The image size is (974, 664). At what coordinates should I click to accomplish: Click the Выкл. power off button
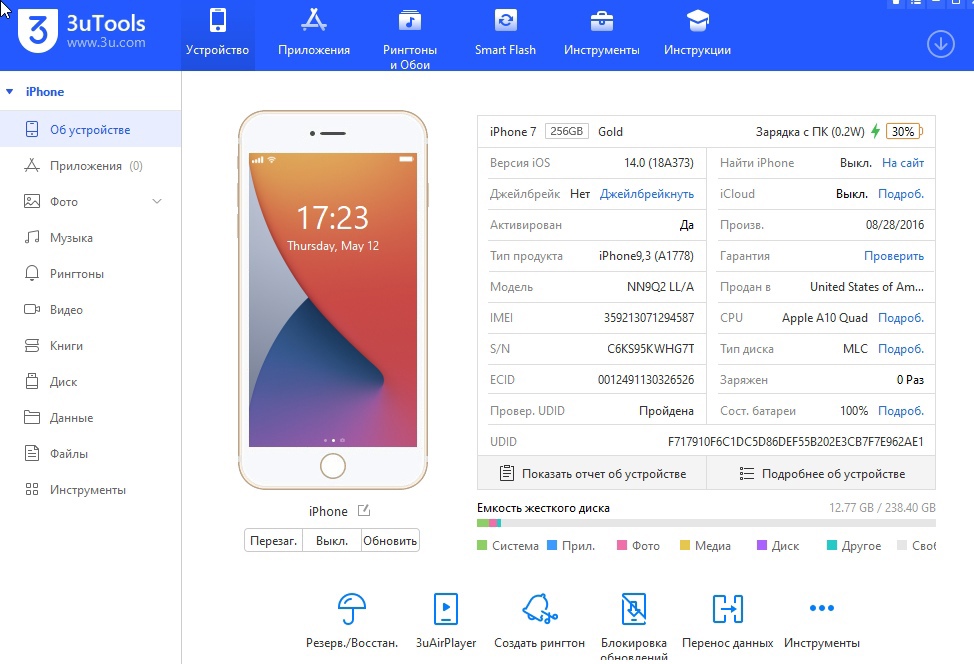332,540
